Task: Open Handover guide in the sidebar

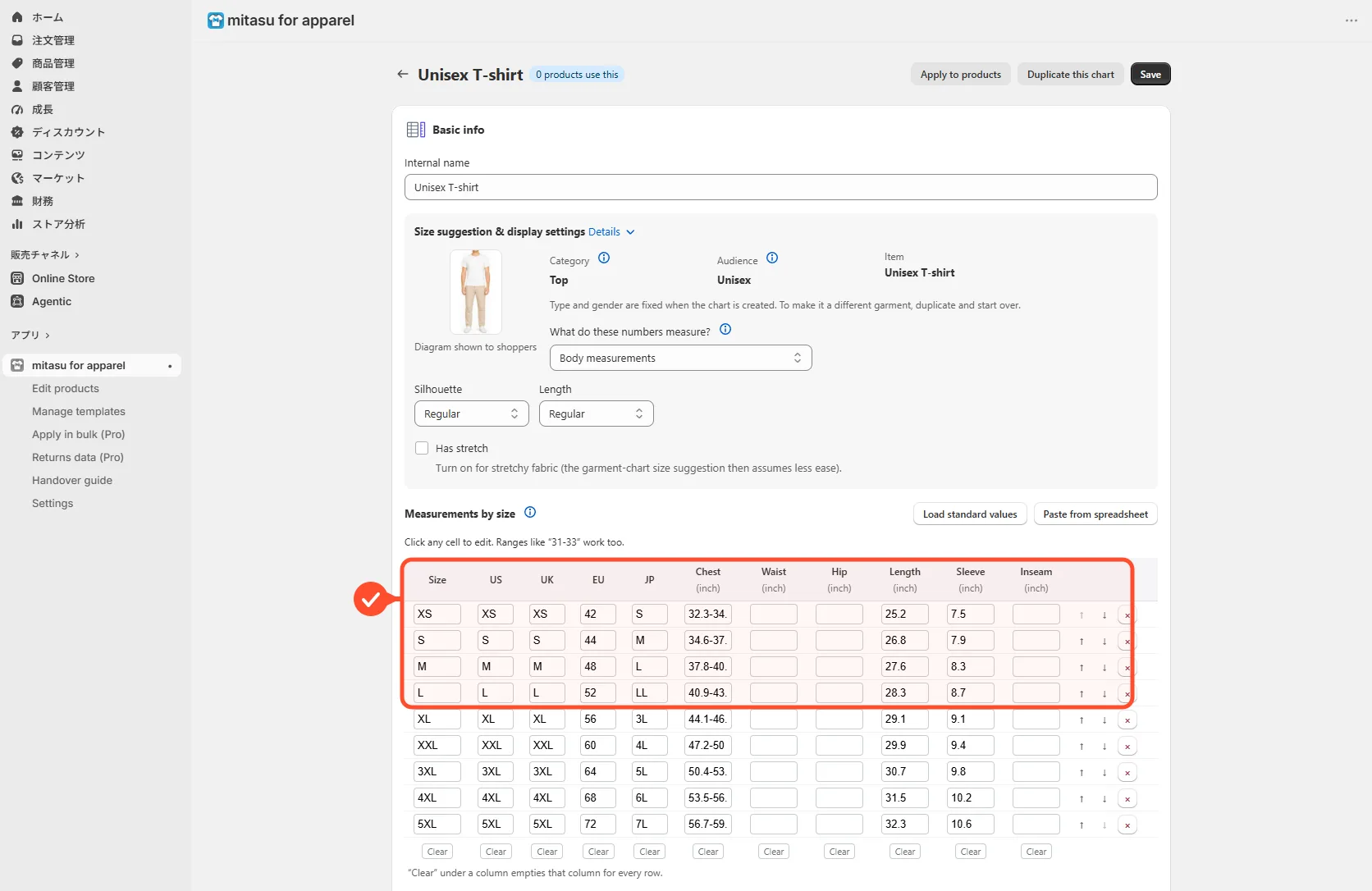Action: tap(72, 480)
